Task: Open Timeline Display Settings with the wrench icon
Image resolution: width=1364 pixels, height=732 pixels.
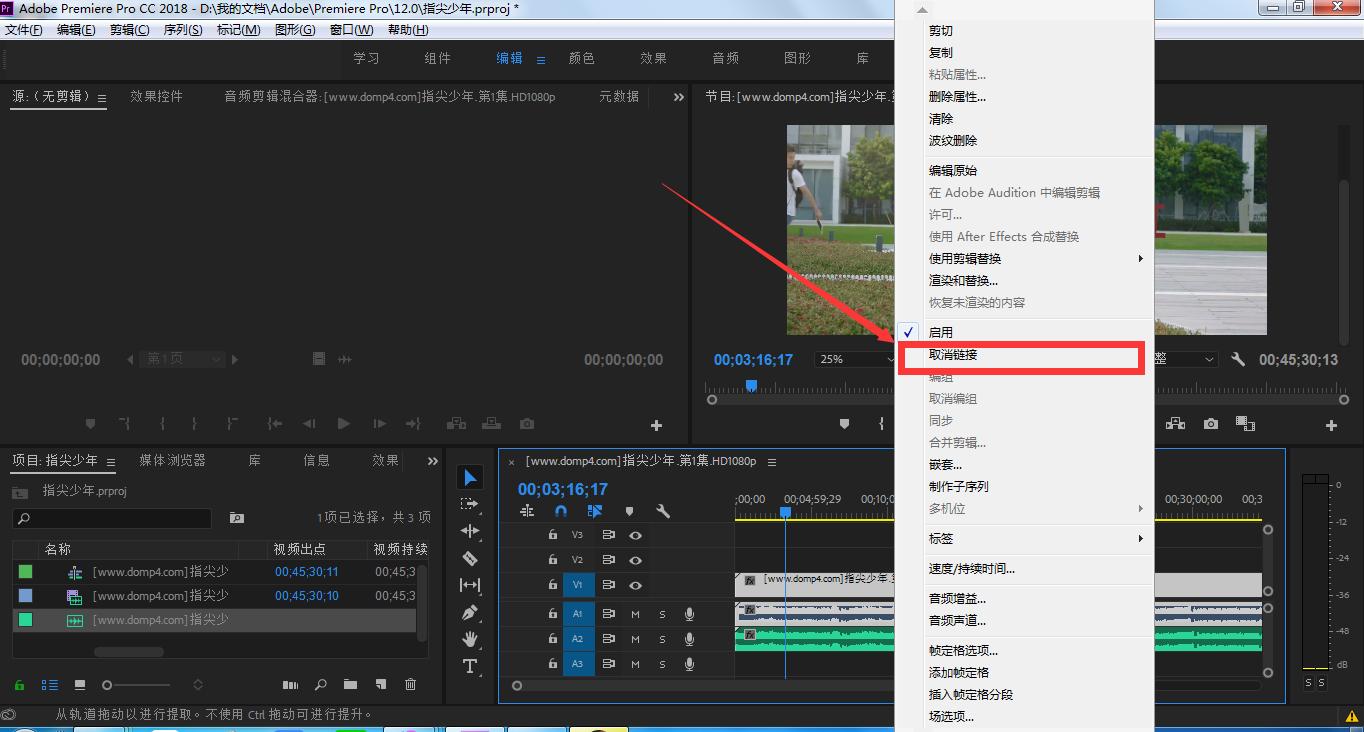Action: (x=664, y=511)
